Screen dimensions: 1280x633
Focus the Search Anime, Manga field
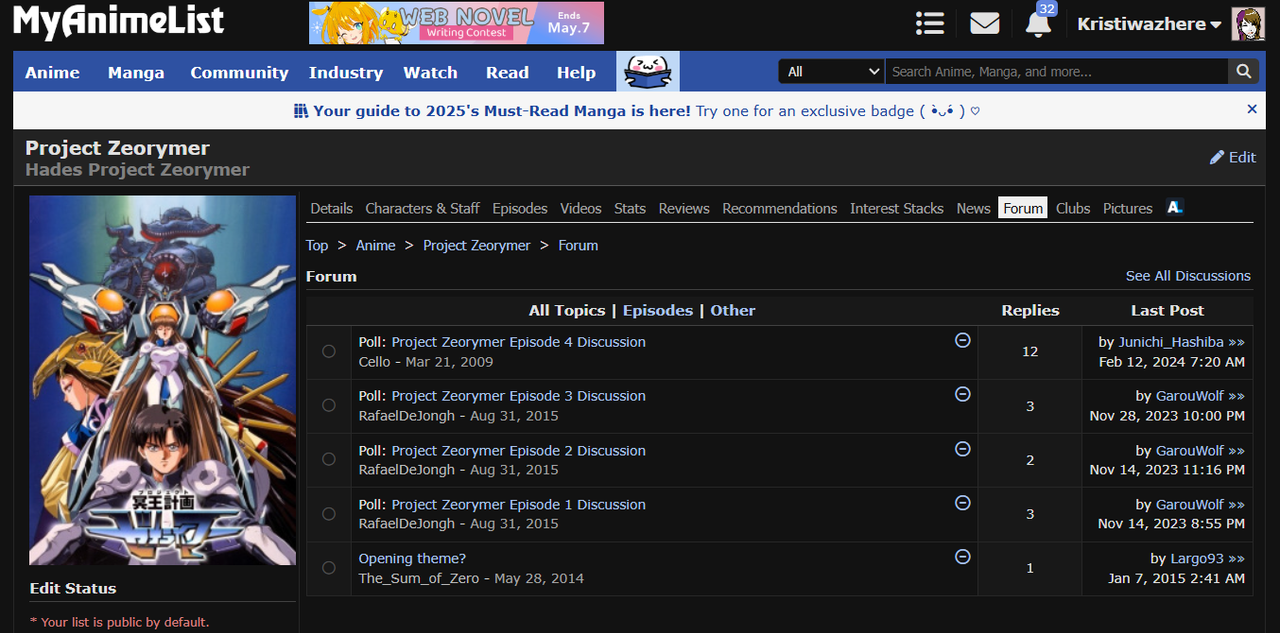point(1057,71)
